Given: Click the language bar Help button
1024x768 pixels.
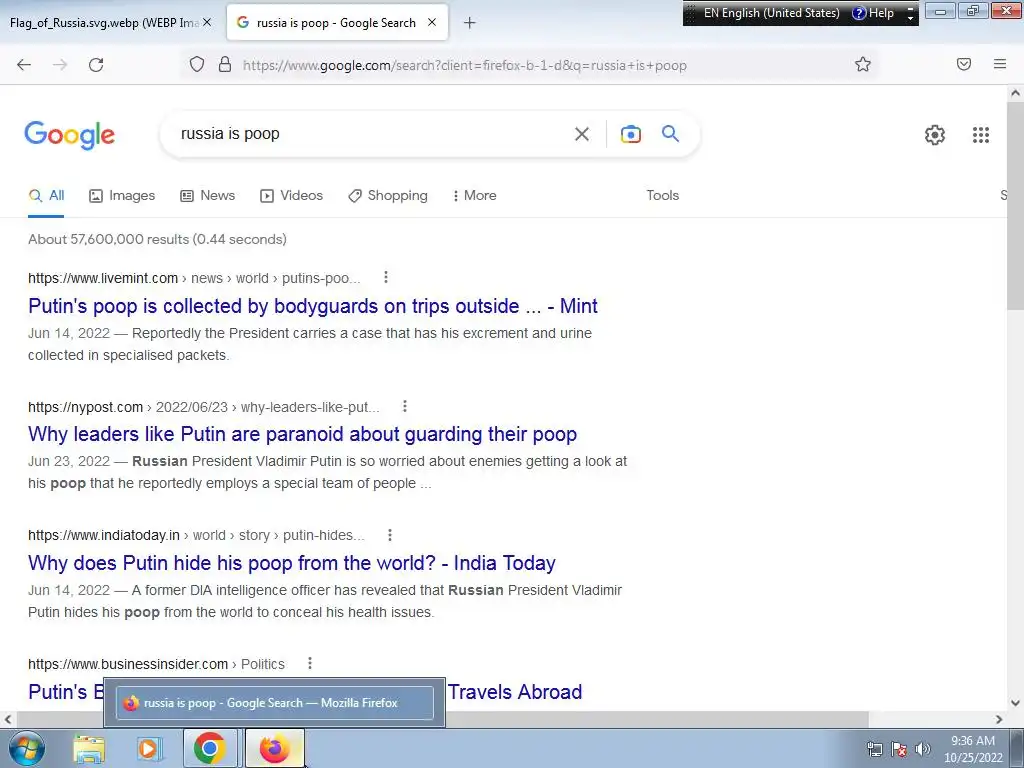Looking at the screenshot, I should (x=873, y=13).
